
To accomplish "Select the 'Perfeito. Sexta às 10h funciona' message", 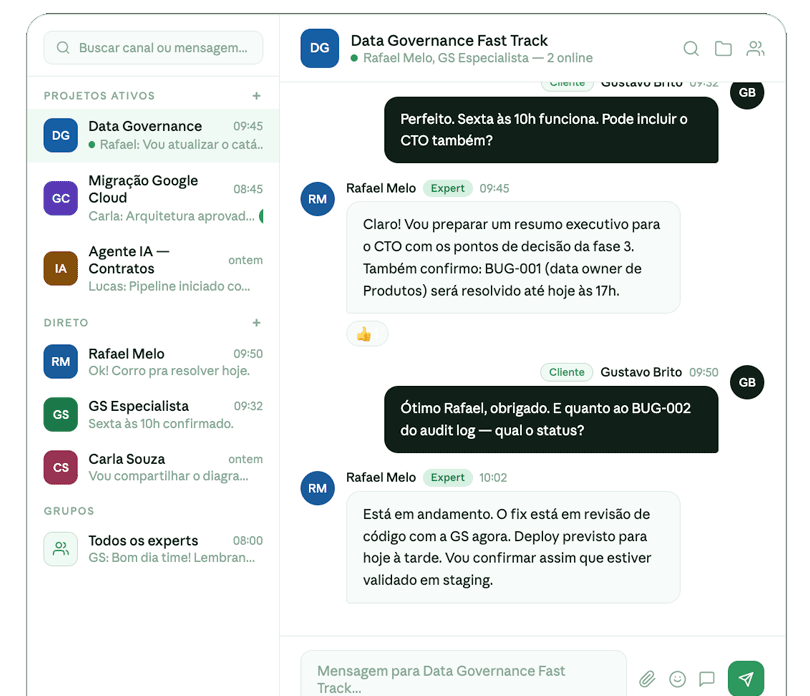I will coord(551,130).
